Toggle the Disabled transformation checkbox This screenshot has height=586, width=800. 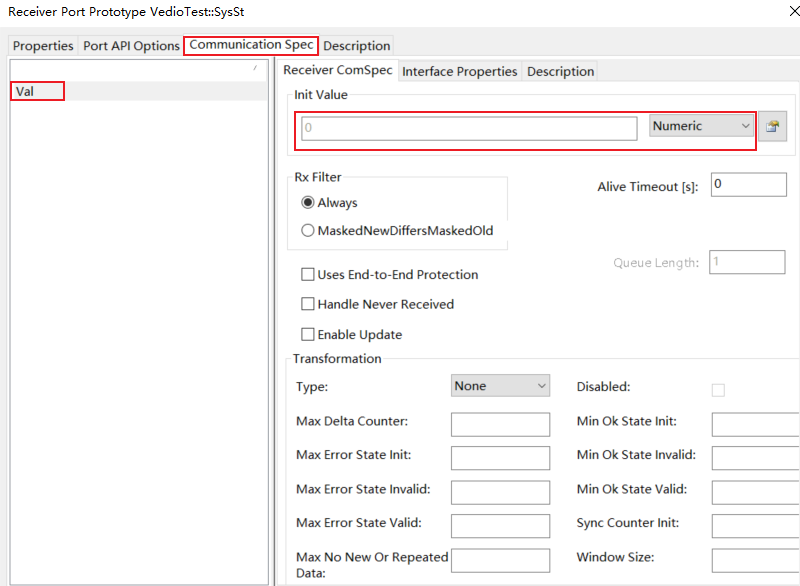coord(718,390)
